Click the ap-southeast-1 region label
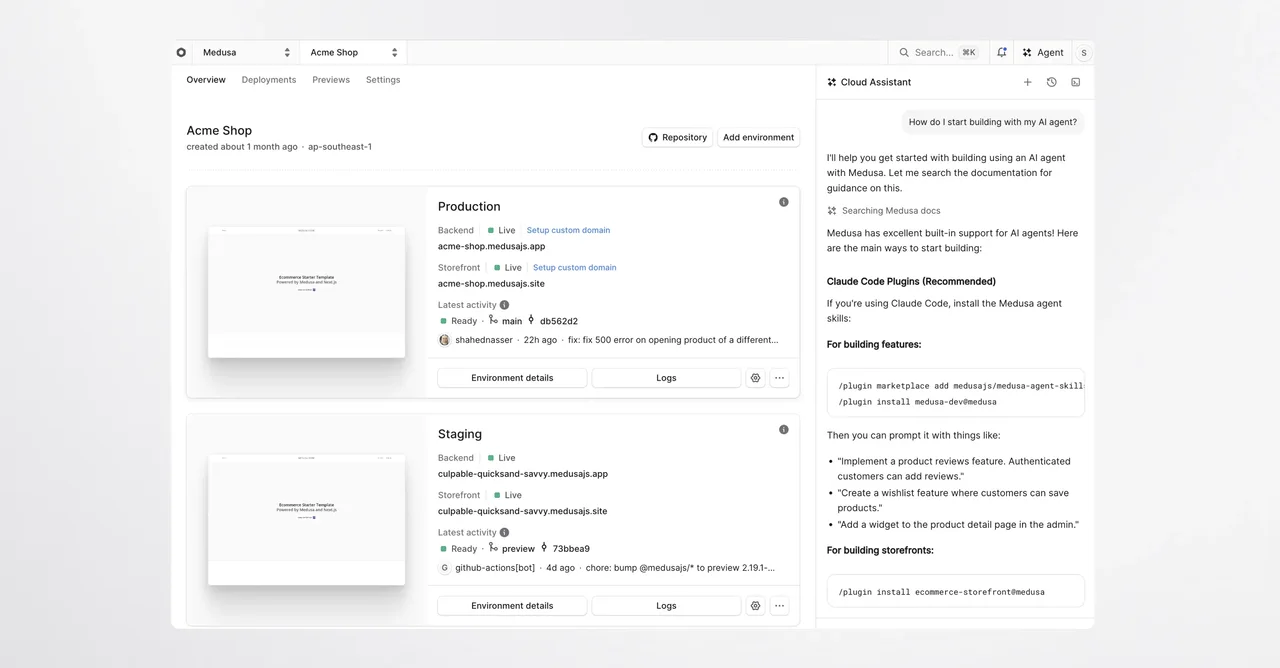The height and width of the screenshot is (668, 1280). (340, 146)
